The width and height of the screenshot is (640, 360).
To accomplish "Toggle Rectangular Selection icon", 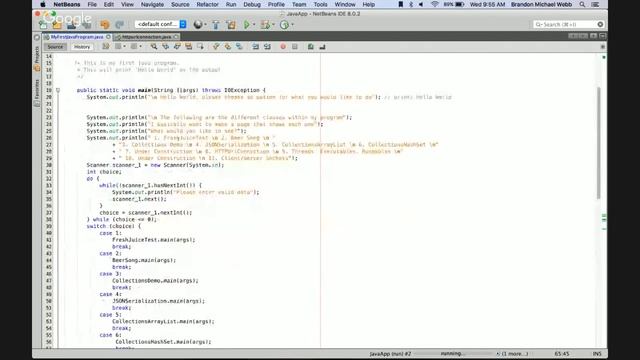I will 200,47.
